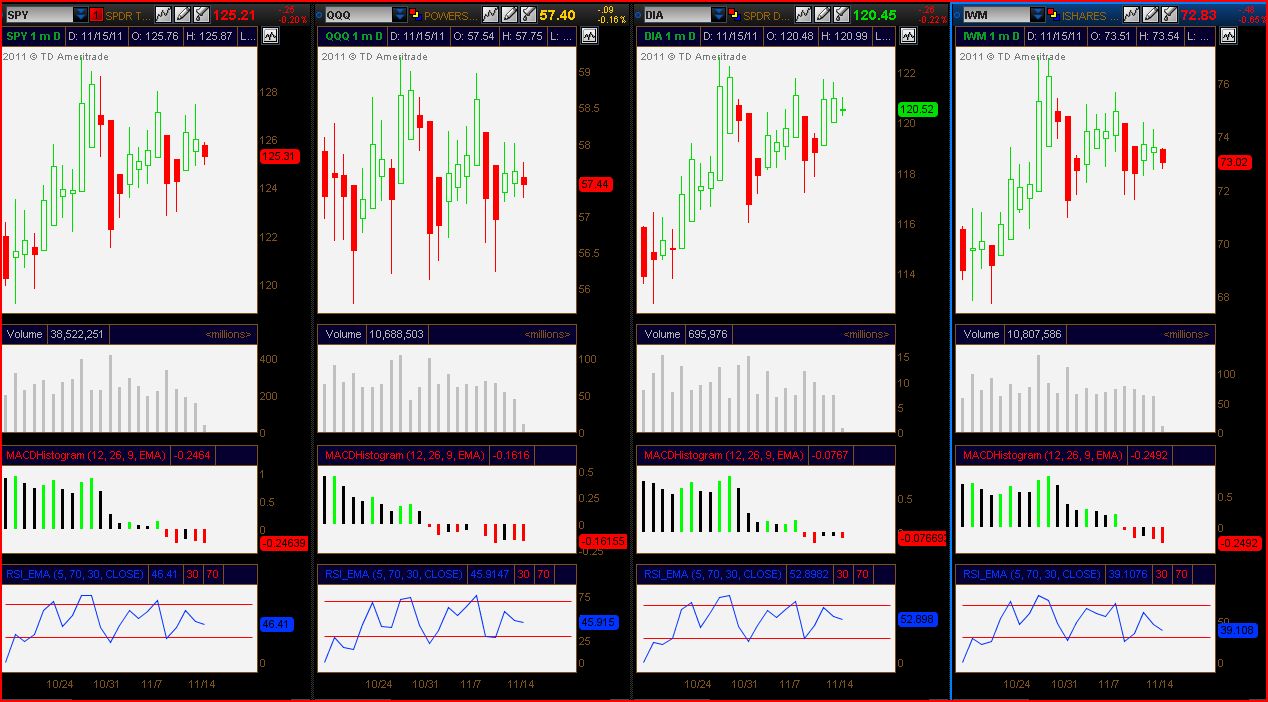This screenshot has width=1268, height=702.
Task: Open the SPY chart settings tool icon
Action: (x=202, y=15)
